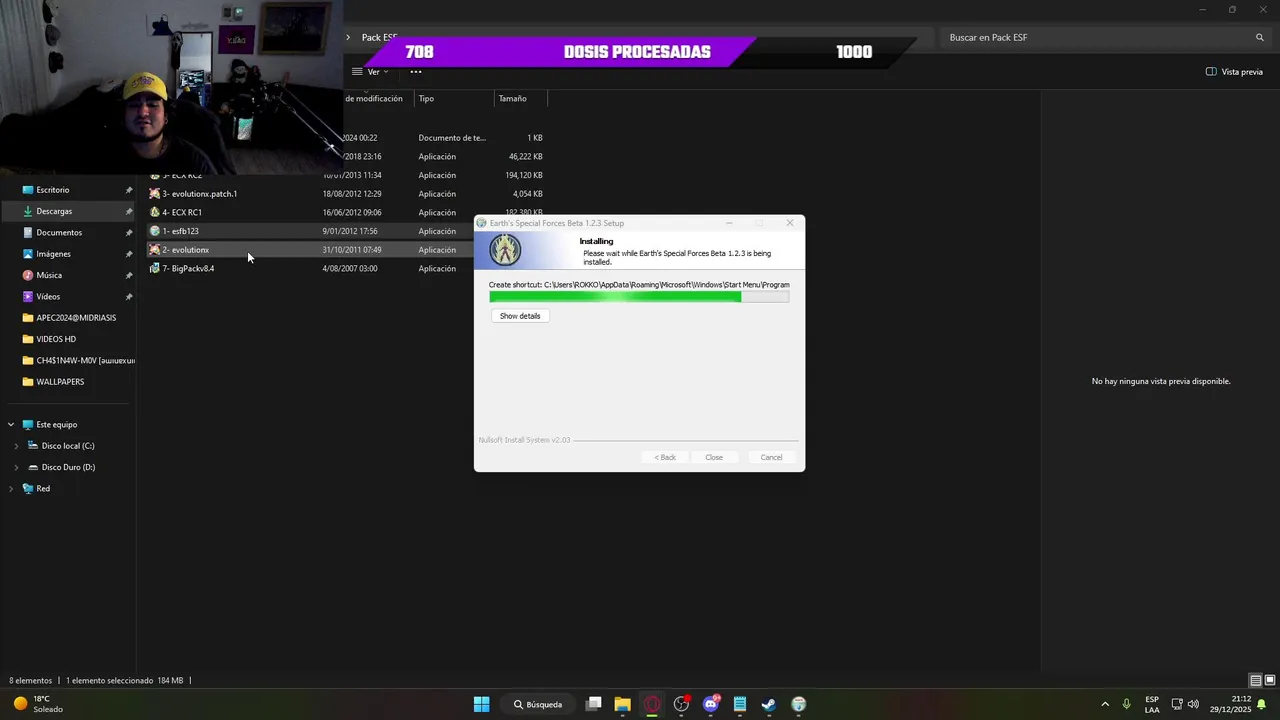Click the Descargas download arrow icon
This screenshot has width=1280, height=720.
pyautogui.click(x=28, y=211)
